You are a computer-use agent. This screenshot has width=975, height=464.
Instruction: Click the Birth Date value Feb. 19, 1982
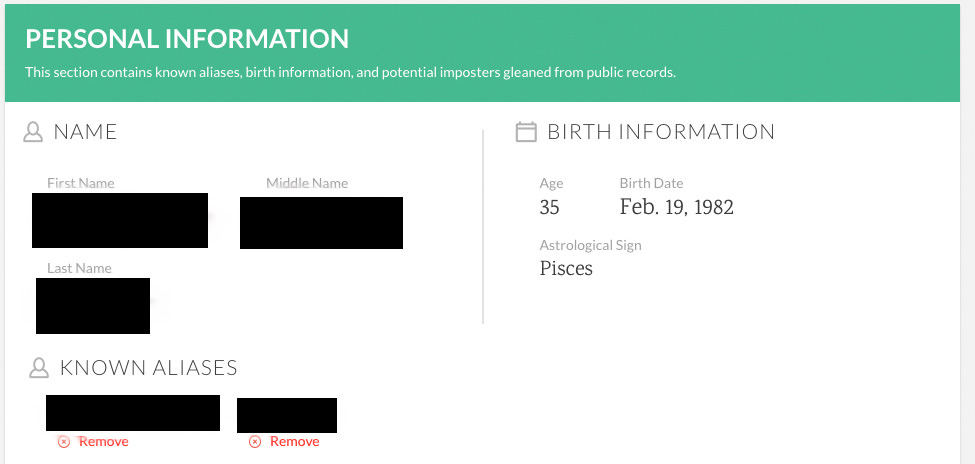tap(677, 207)
